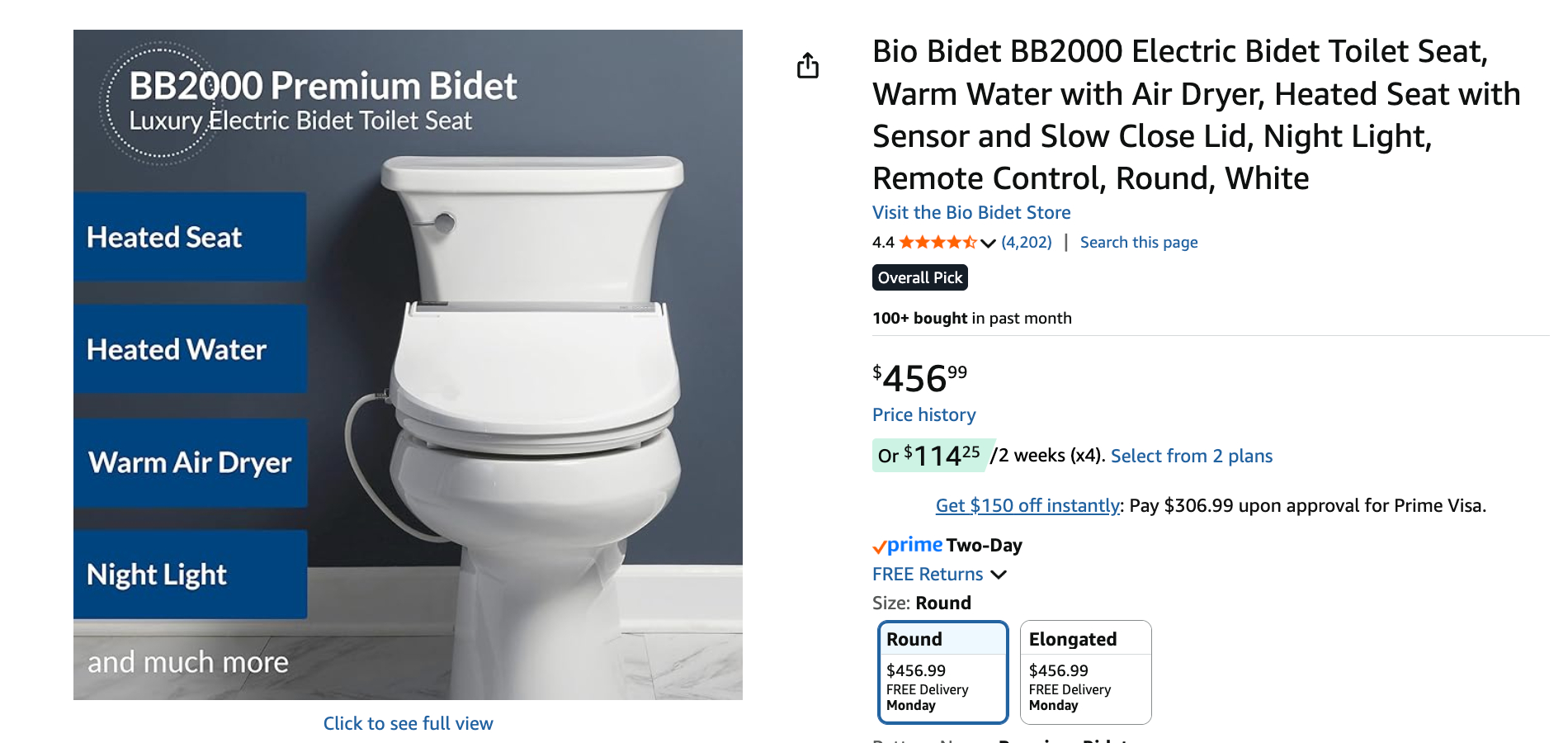Click the Search this page link
This screenshot has width=1568, height=743.
click(1138, 243)
